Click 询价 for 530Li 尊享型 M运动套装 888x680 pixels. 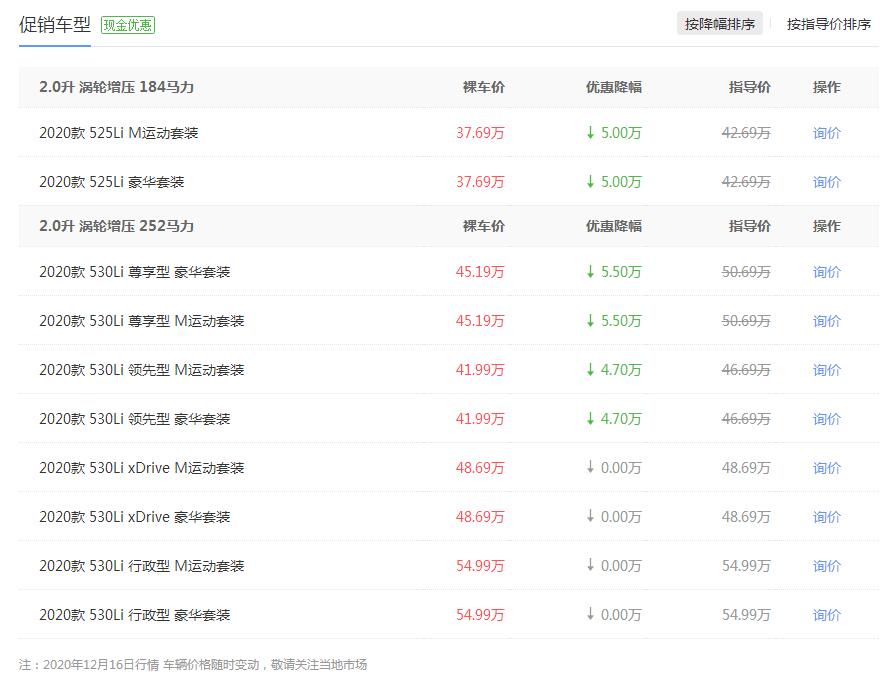(826, 321)
